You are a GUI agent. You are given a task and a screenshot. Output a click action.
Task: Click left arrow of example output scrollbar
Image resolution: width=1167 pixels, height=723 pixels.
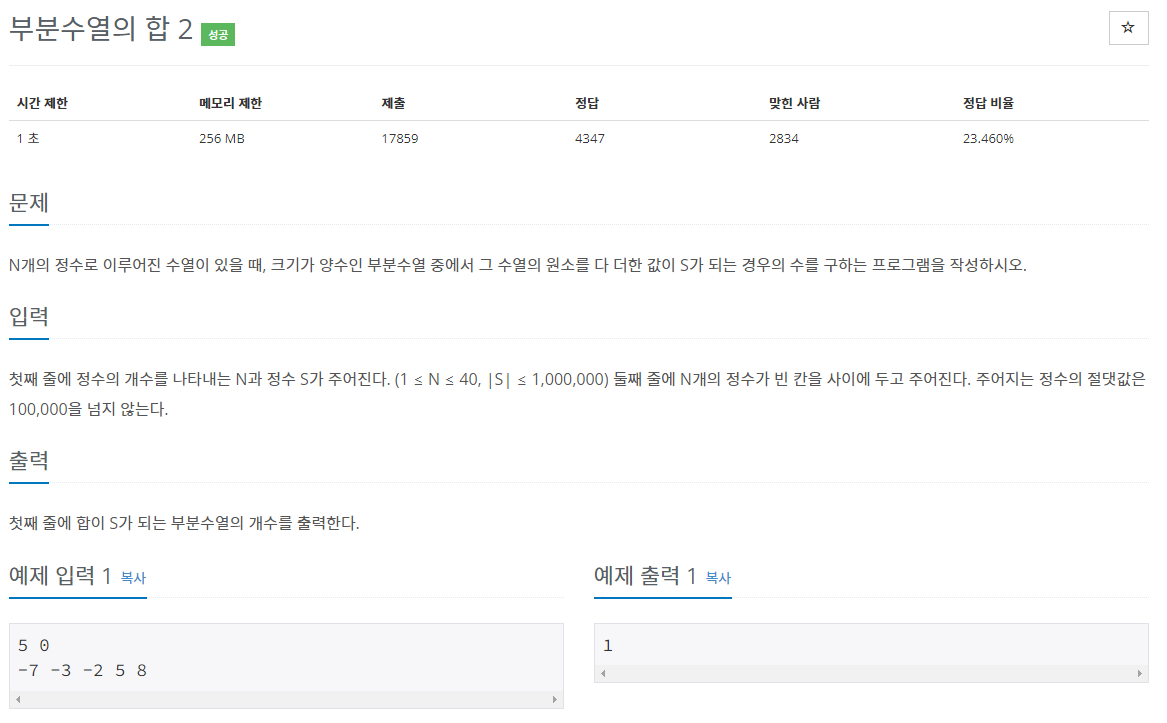[603, 673]
